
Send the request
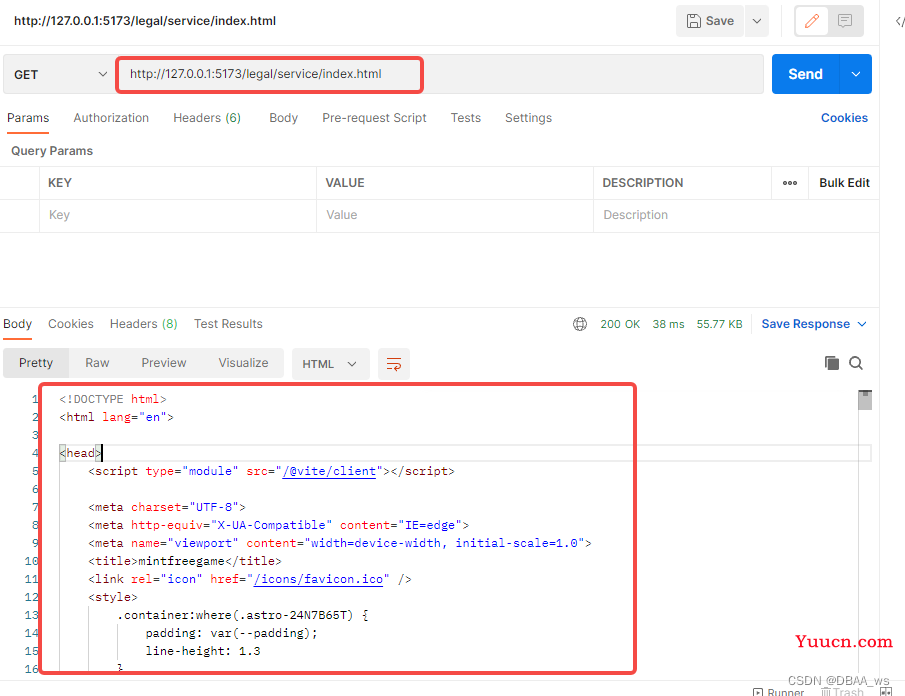tap(805, 74)
